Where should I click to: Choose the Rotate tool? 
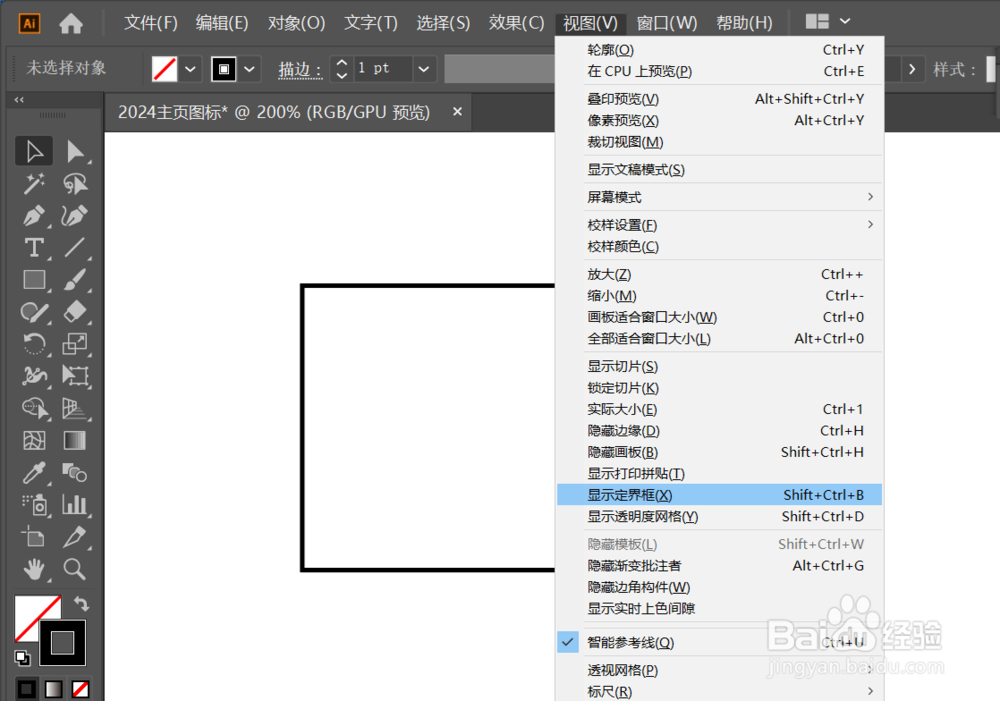point(34,344)
